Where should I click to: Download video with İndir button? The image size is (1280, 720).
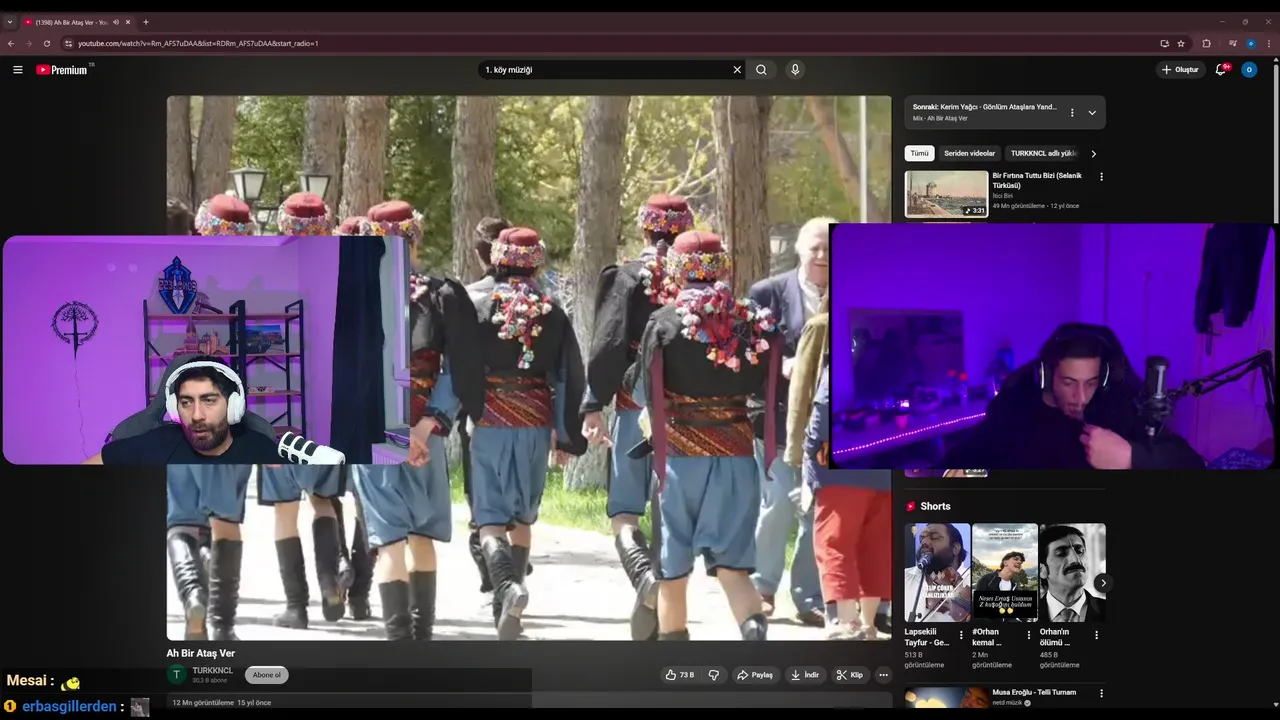tap(805, 675)
